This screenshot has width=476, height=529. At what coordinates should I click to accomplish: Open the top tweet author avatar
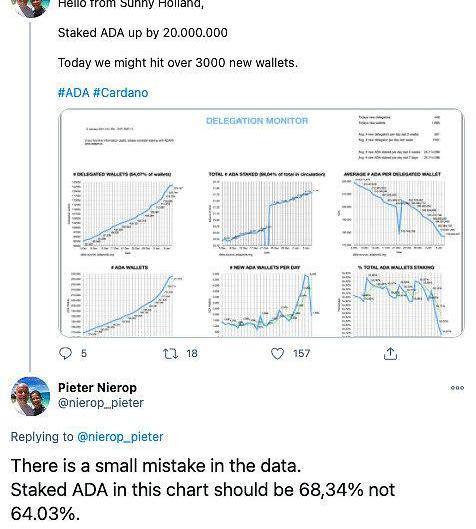coord(30,7)
